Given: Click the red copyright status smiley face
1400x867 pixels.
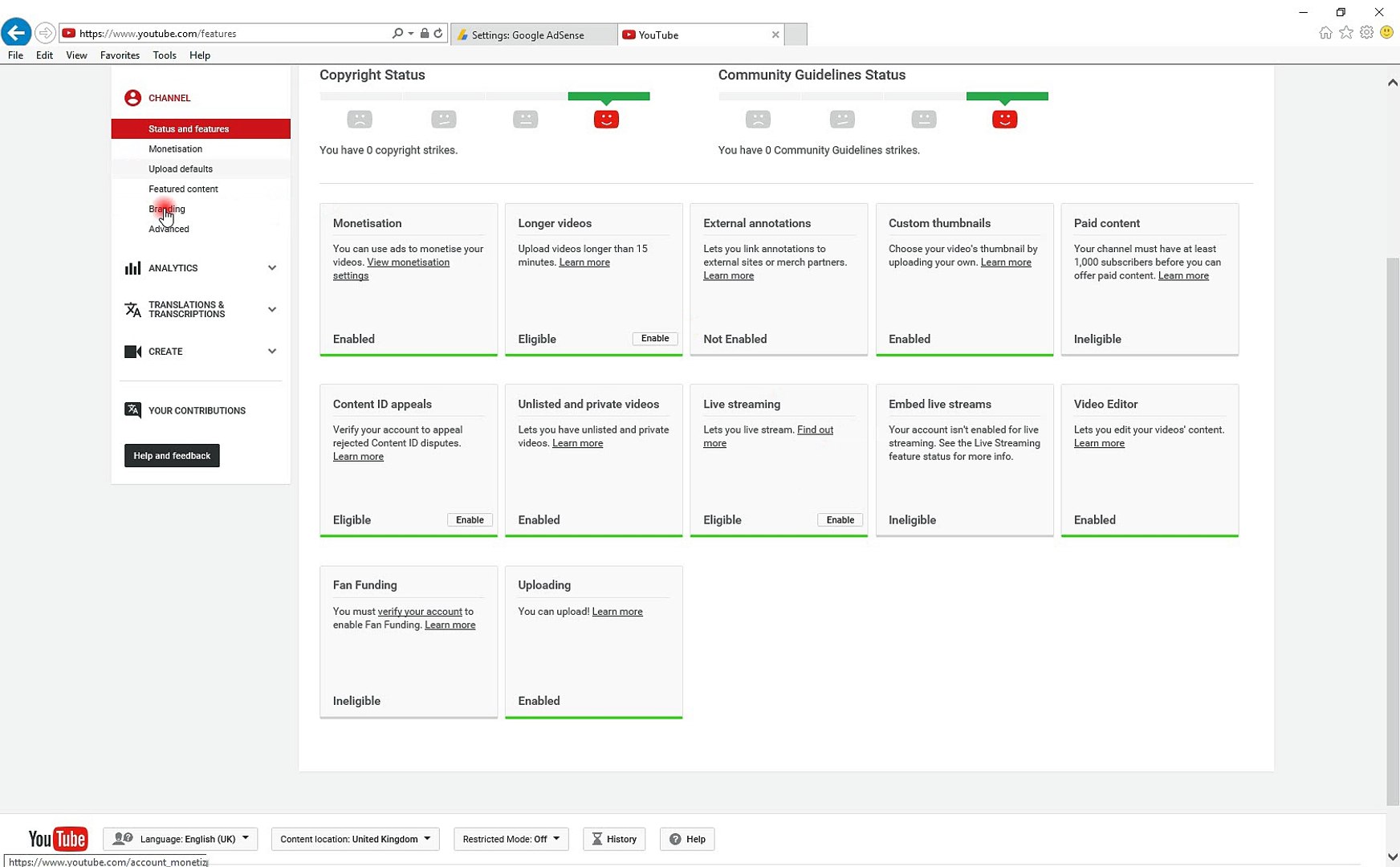Looking at the screenshot, I should (x=606, y=120).
